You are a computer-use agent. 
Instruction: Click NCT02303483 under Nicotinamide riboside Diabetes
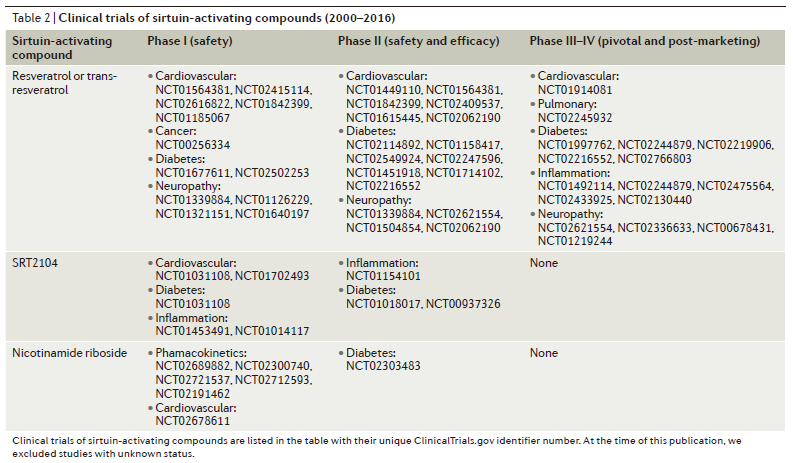tap(383, 366)
